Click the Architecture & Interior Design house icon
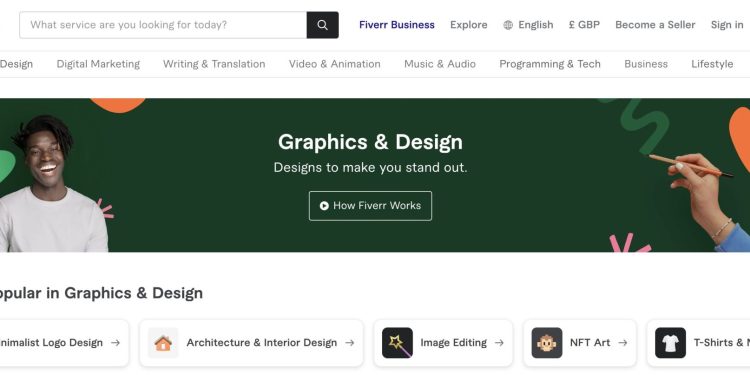This screenshot has height=375, width=750. click(163, 342)
